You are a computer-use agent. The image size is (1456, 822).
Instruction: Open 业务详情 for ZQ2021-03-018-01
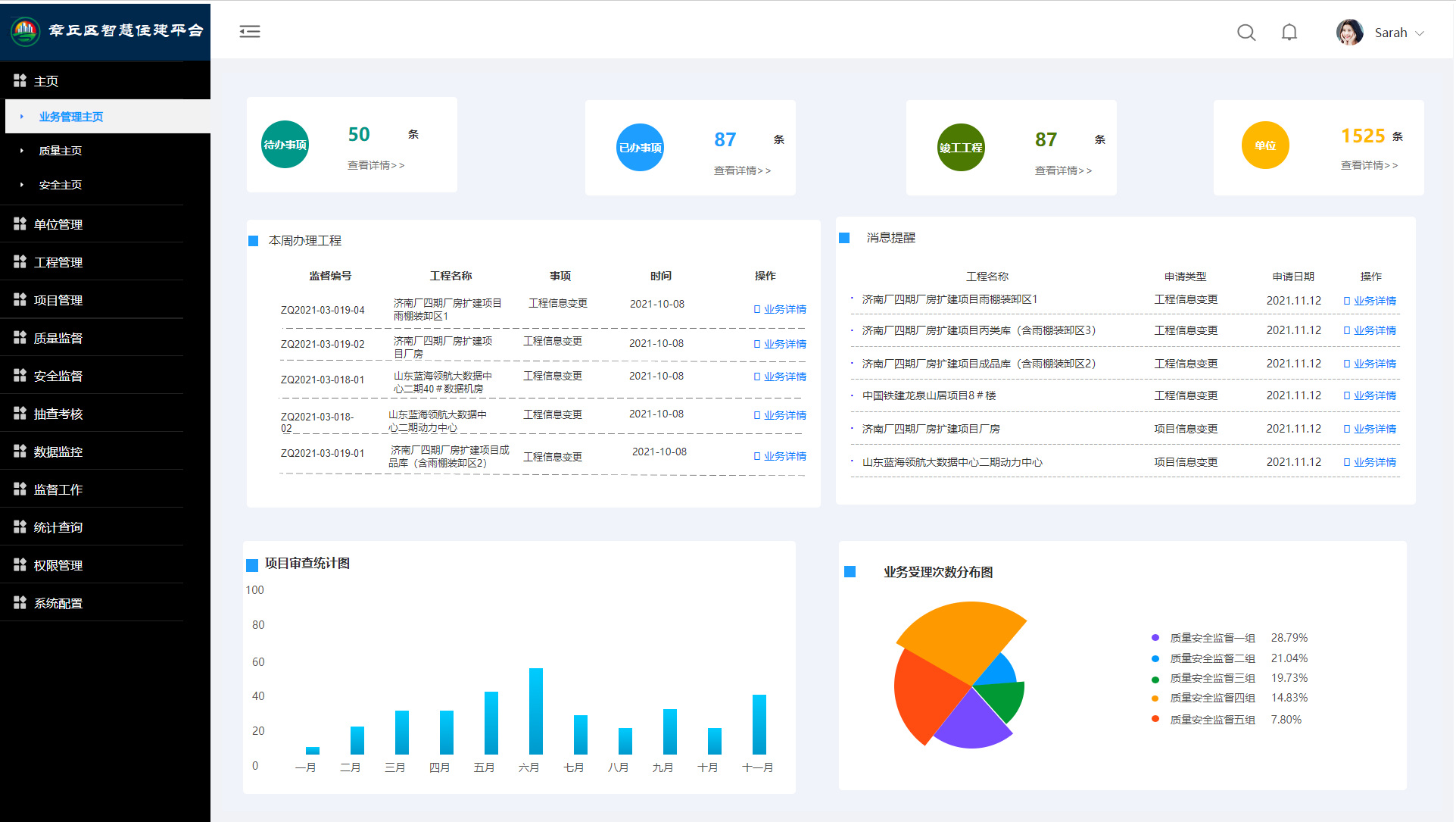[x=781, y=377]
